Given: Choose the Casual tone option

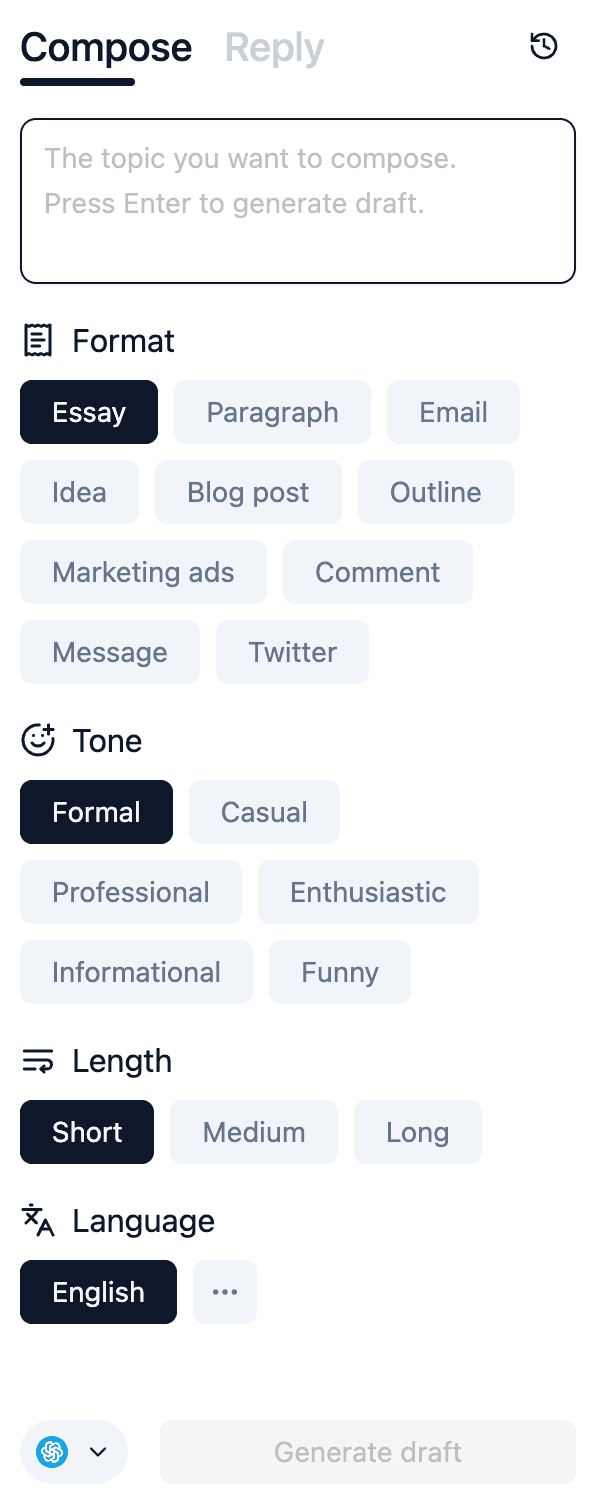Looking at the screenshot, I should click(264, 812).
